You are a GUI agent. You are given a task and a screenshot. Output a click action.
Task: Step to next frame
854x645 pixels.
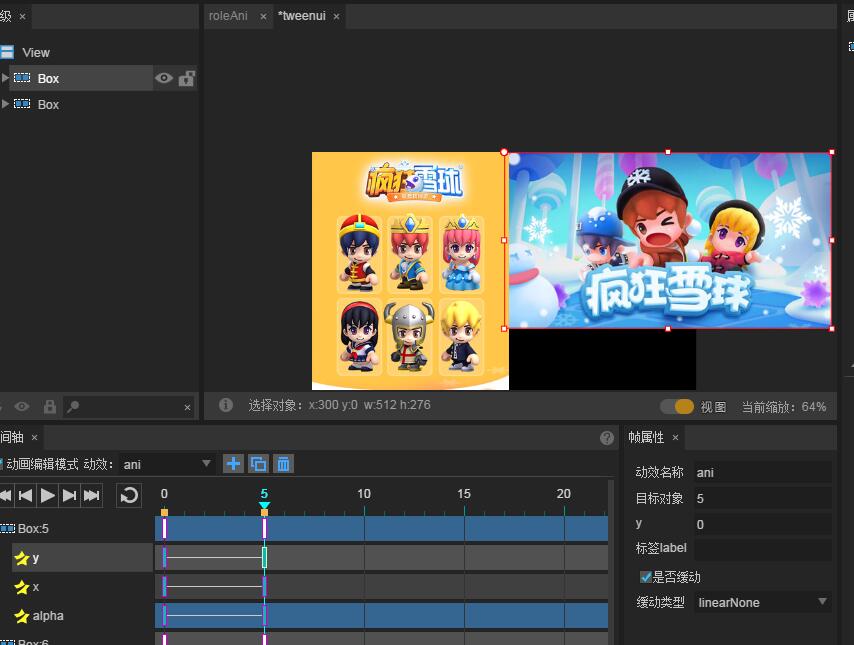[x=69, y=495]
